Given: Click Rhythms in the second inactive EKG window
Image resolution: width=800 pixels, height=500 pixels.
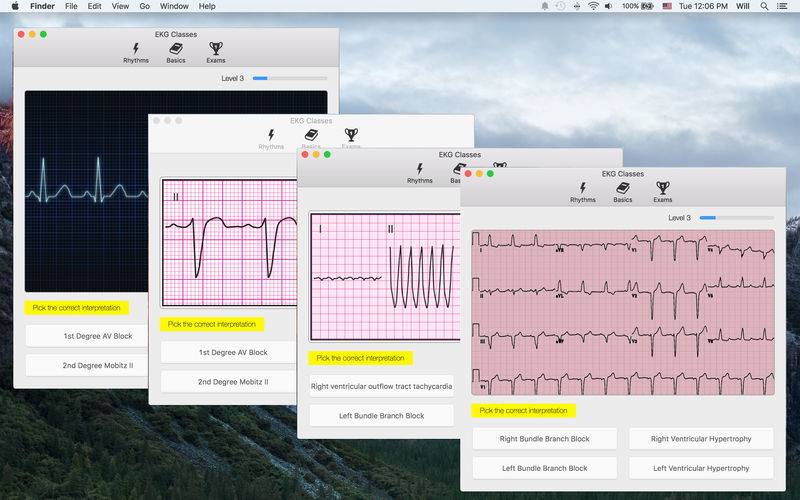Looking at the screenshot, I should pyautogui.click(x=271, y=139).
